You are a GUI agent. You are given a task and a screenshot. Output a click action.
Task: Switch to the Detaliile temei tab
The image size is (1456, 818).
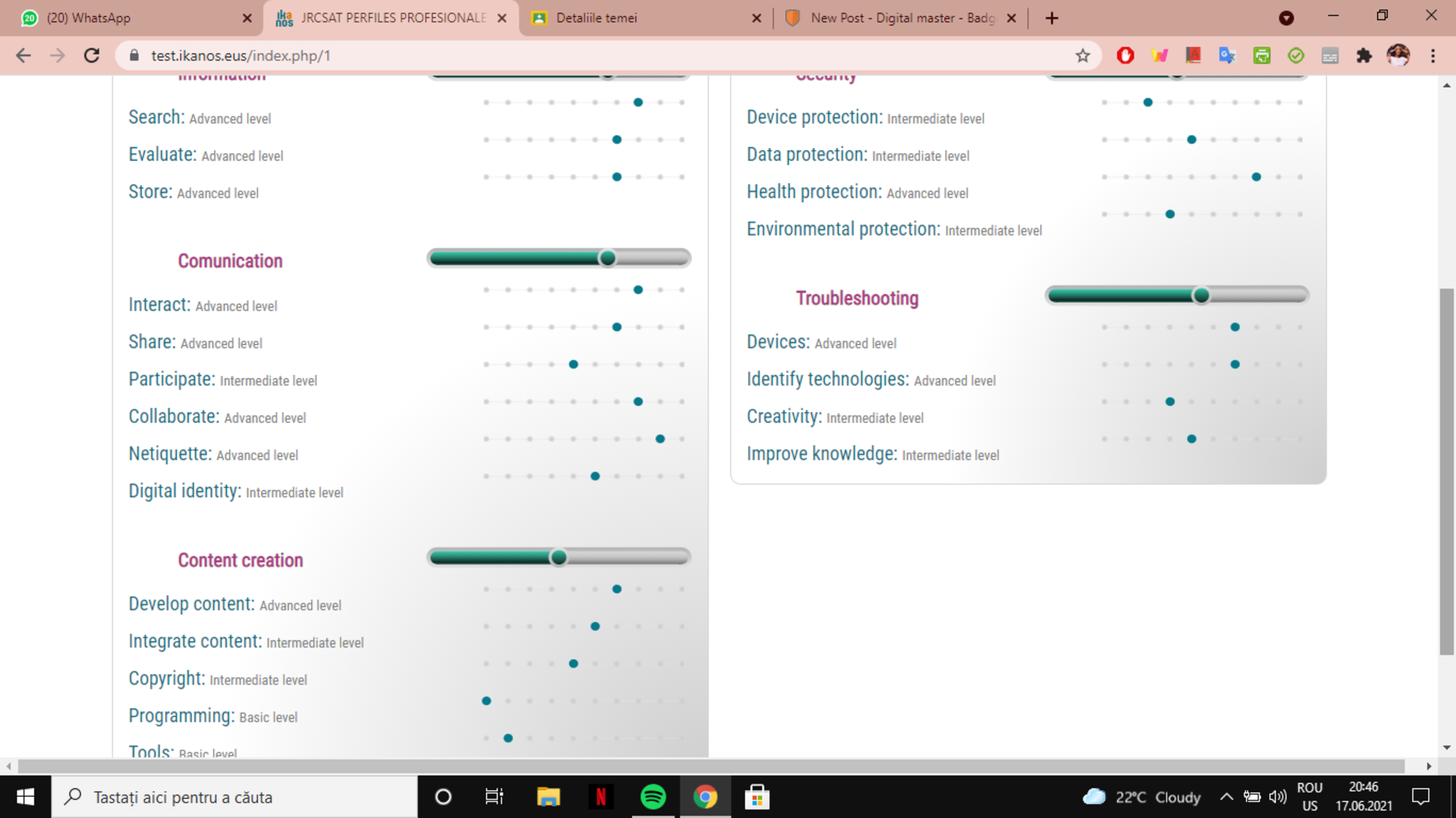[x=640, y=18]
